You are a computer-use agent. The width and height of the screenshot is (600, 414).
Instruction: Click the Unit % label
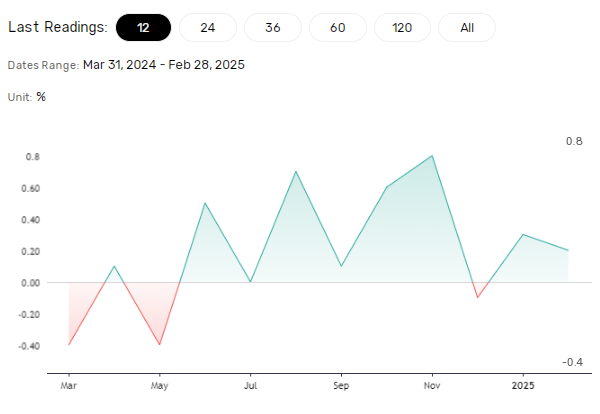click(27, 97)
